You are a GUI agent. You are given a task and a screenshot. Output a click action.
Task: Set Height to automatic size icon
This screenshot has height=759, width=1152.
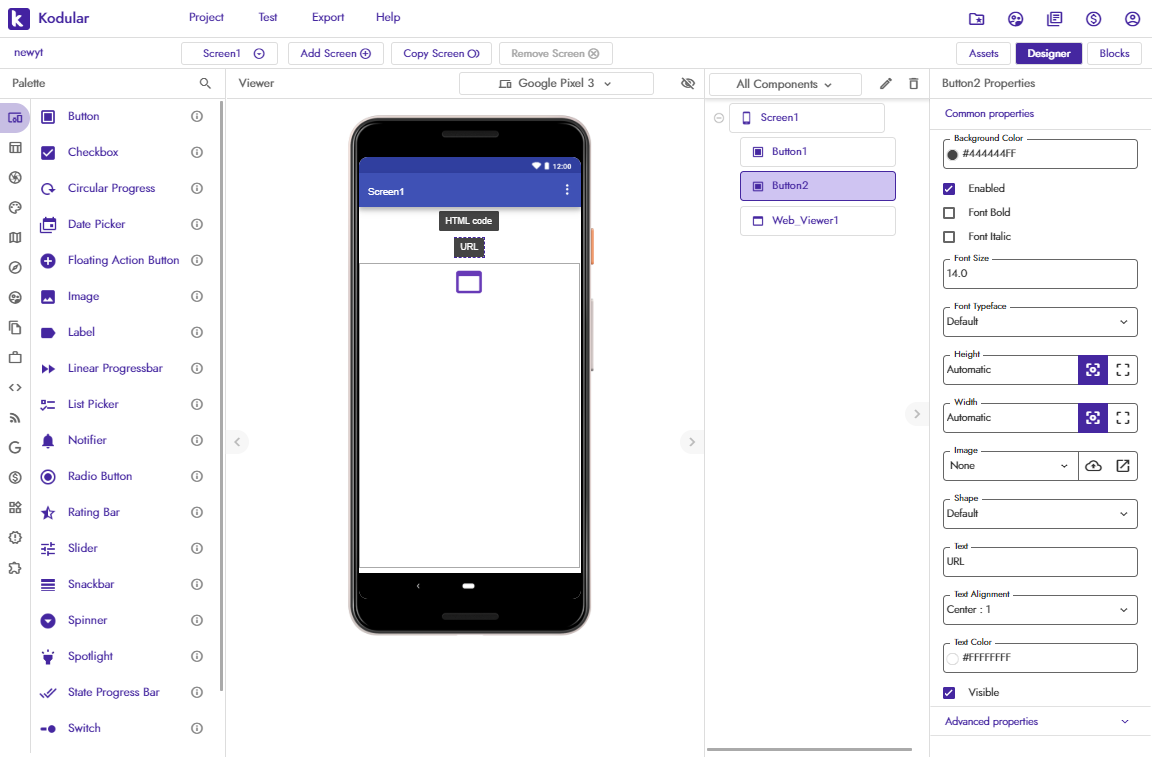pyautogui.click(x=1092, y=370)
